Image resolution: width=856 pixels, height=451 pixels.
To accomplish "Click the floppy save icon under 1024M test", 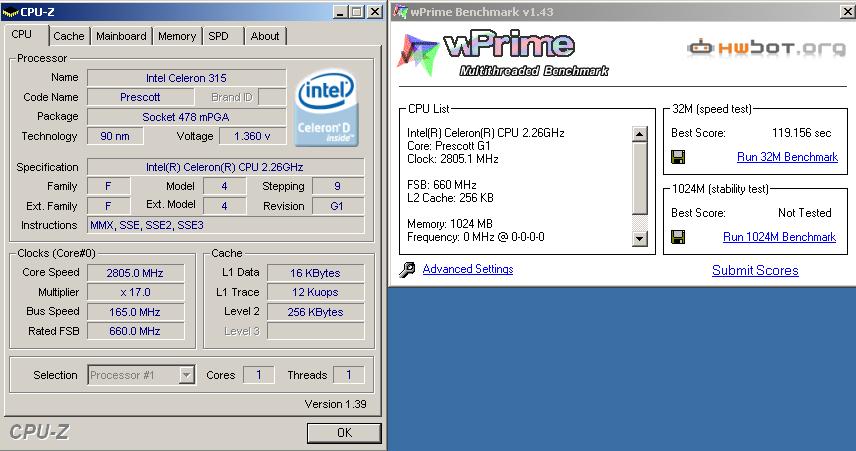I will 678,237.
